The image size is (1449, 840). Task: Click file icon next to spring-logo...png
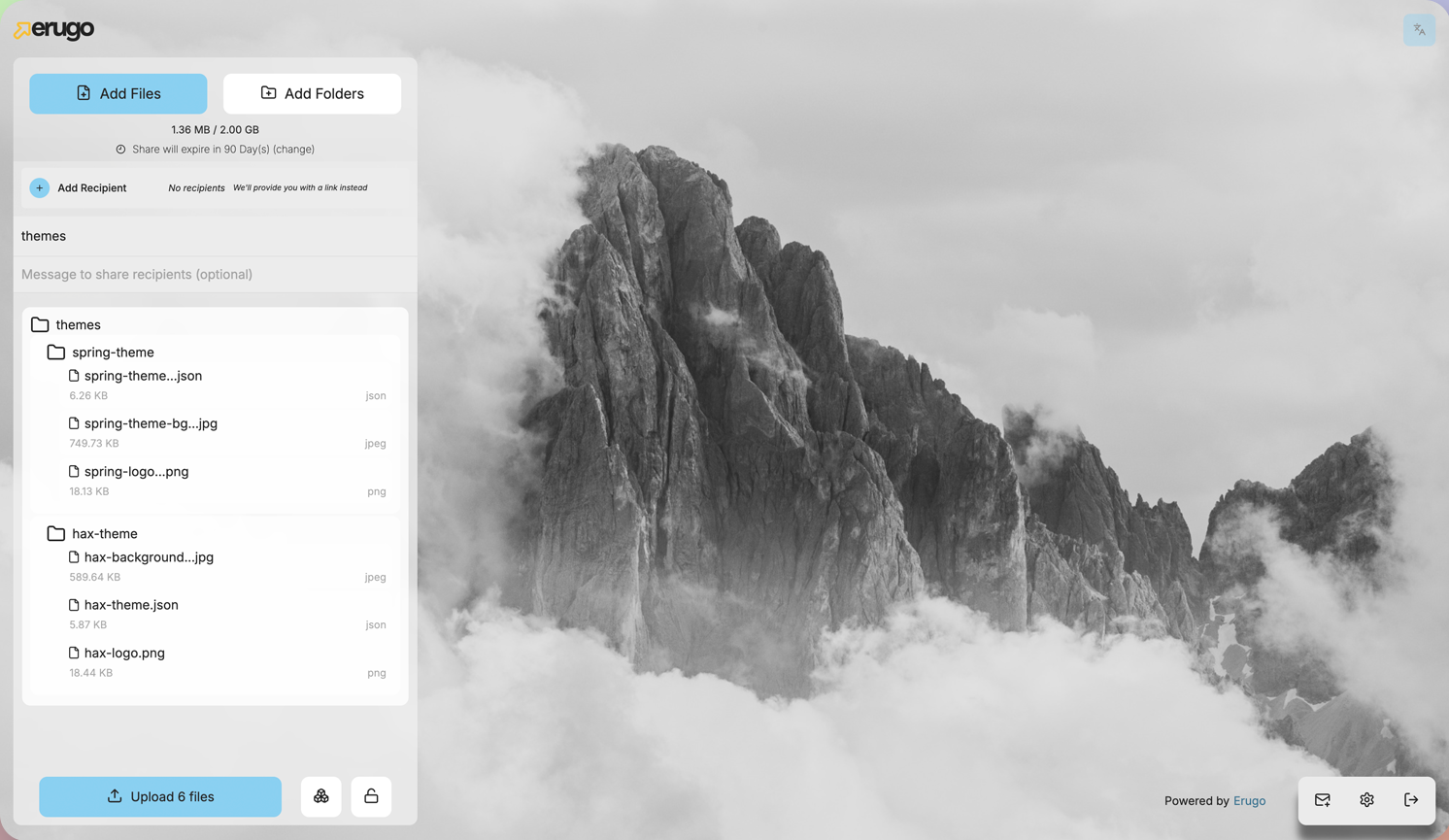click(x=74, y=471)
